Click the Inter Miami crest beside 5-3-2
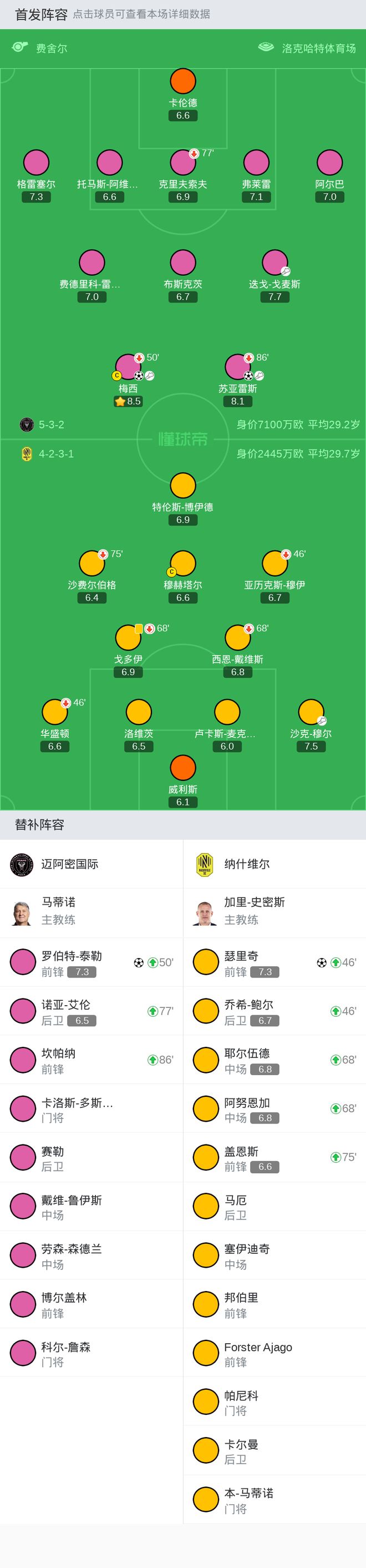Image resolution: width=366 pixels, height=1568 pixels. pos(26,424)
